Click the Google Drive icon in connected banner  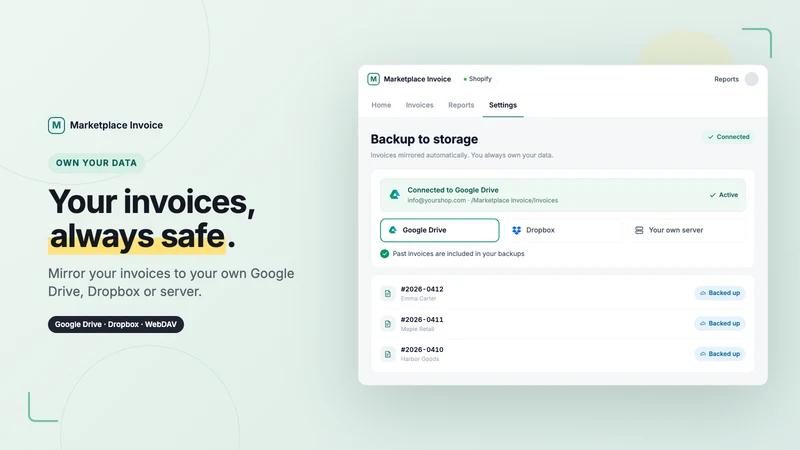point(394,194)
